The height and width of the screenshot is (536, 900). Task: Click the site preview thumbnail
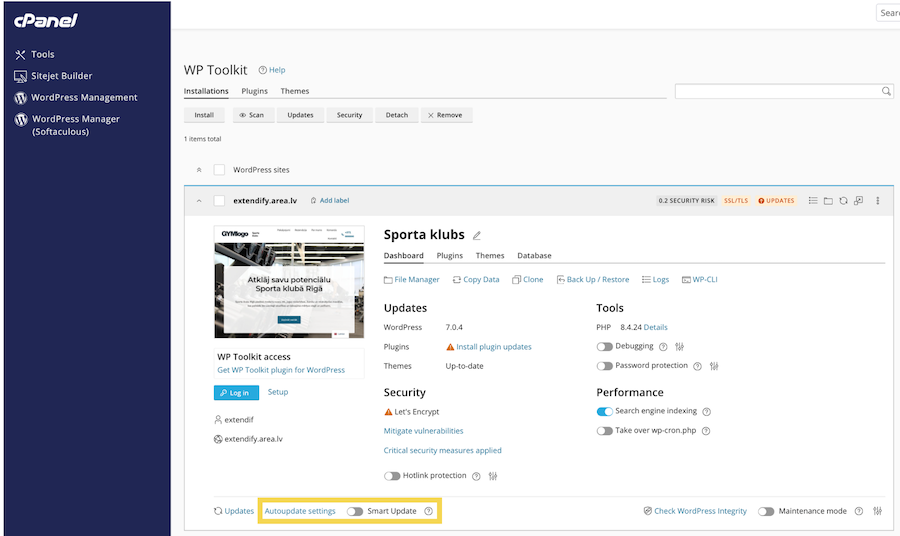click(x=289, y=282)
